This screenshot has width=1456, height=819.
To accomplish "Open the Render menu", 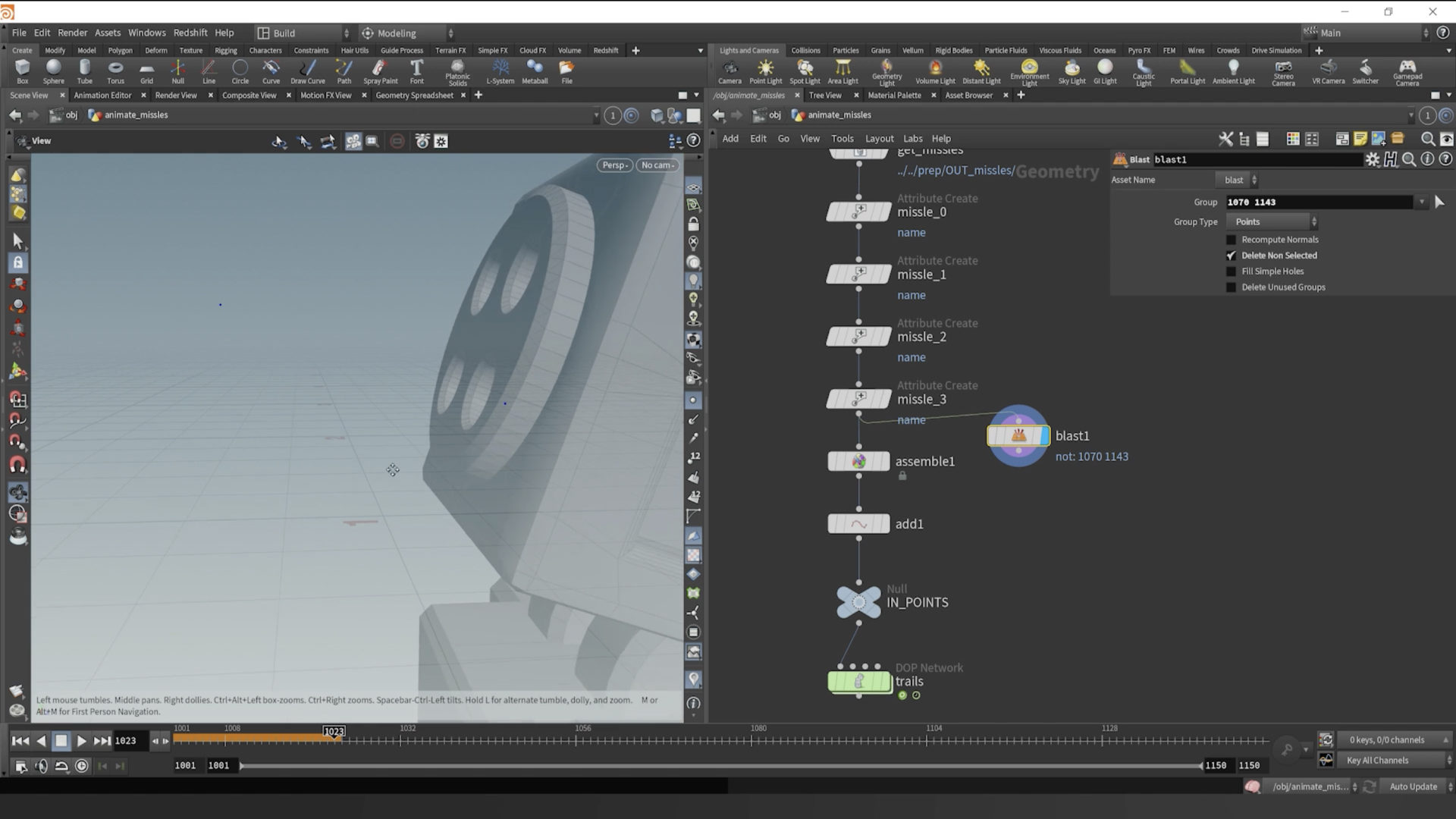I will (x=73, y=33).
